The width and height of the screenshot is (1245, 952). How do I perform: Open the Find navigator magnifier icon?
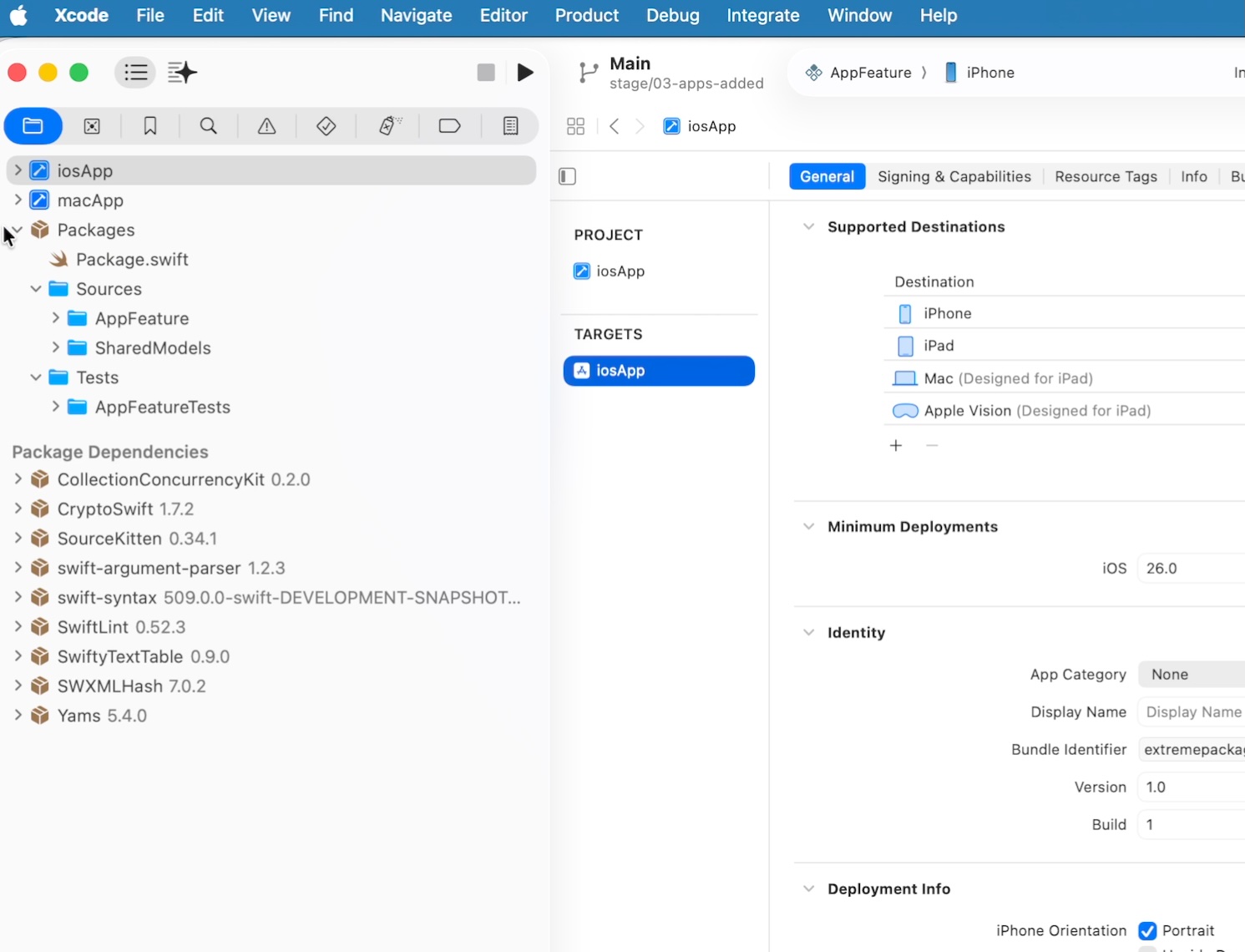click(209, 126)
